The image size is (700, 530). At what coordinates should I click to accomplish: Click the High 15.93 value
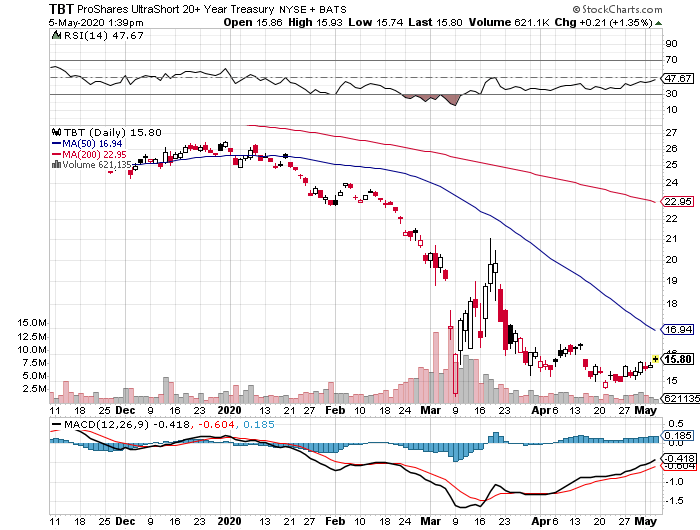tap(315, 22)
